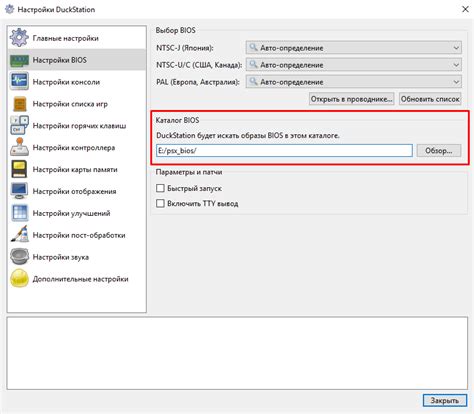Open the Настройки пост-обработки label
The width and height of the screenshot is (474, 414).
click(79, 235)
